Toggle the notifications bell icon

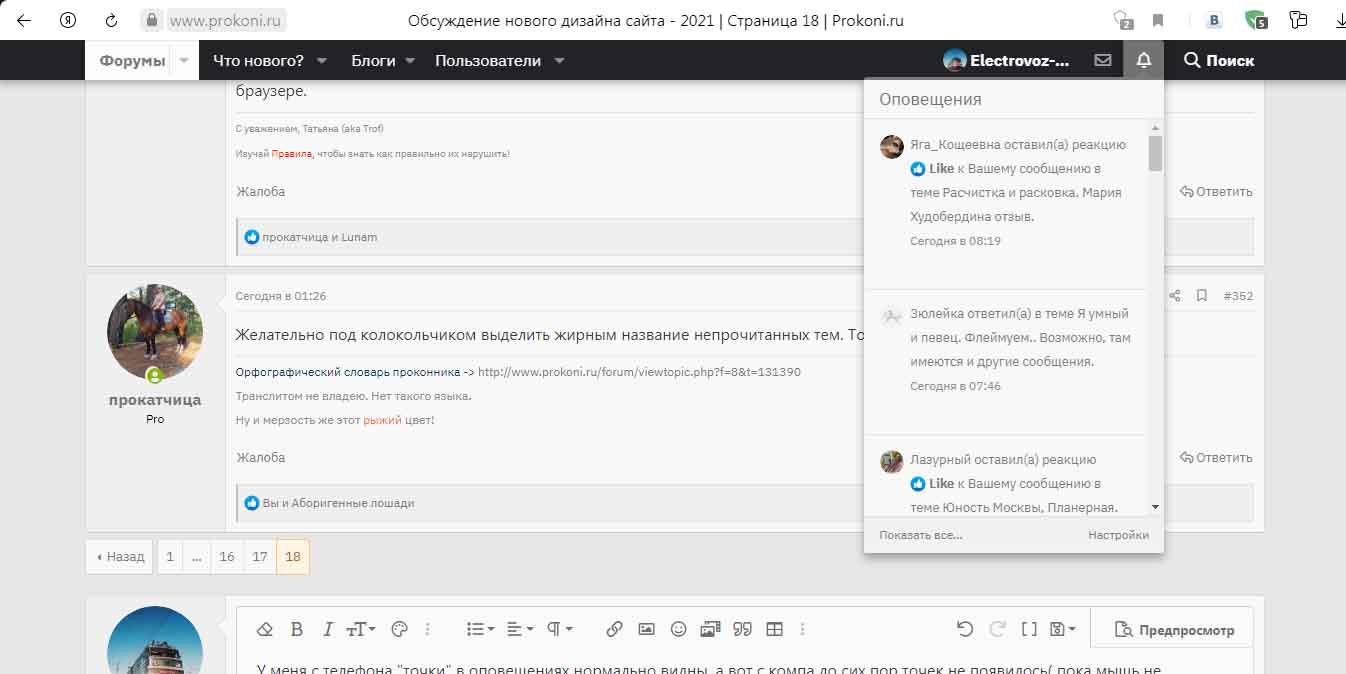[x=1143, y=60]
